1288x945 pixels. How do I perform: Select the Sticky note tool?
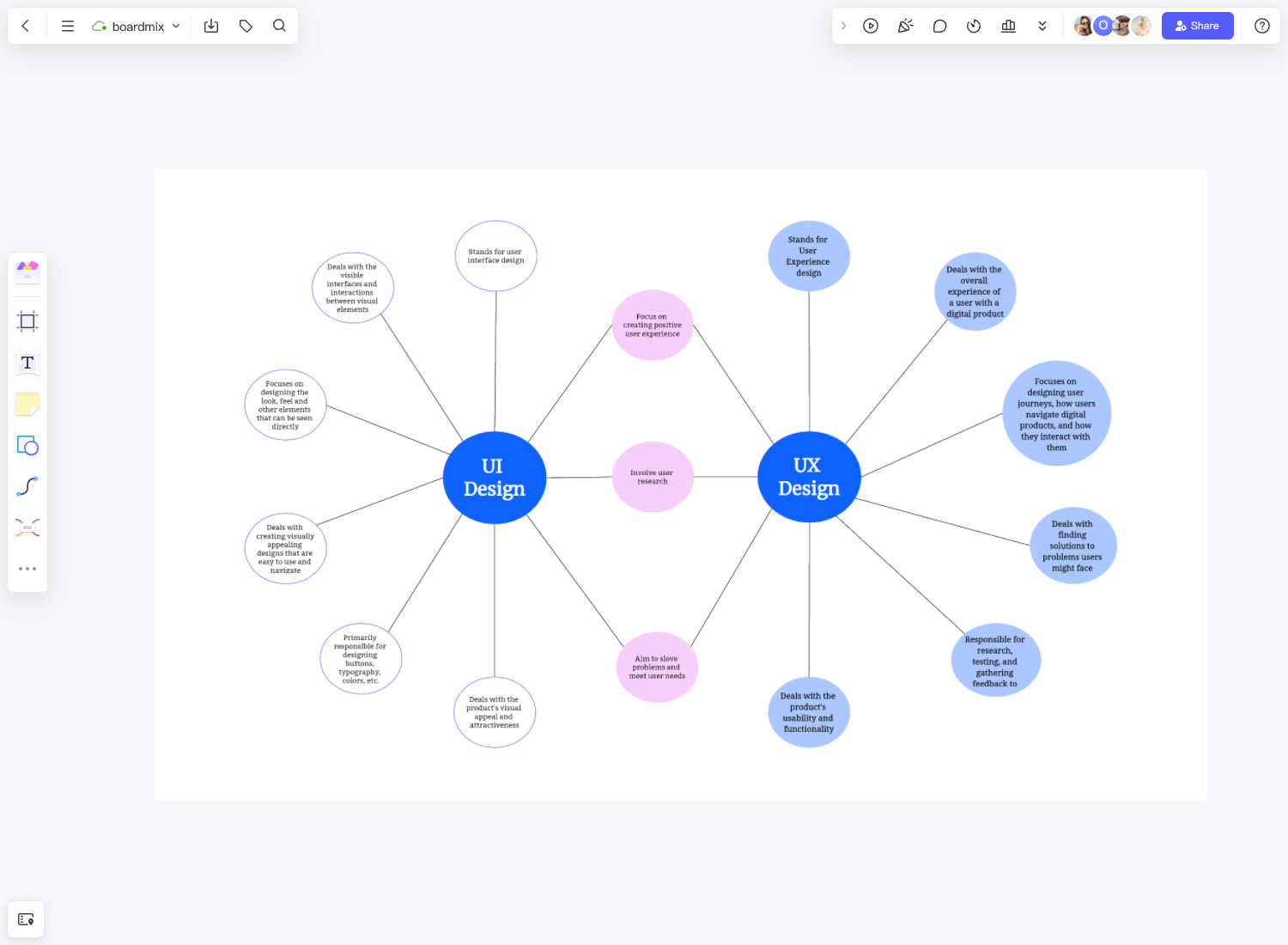[x=27, y=404]
